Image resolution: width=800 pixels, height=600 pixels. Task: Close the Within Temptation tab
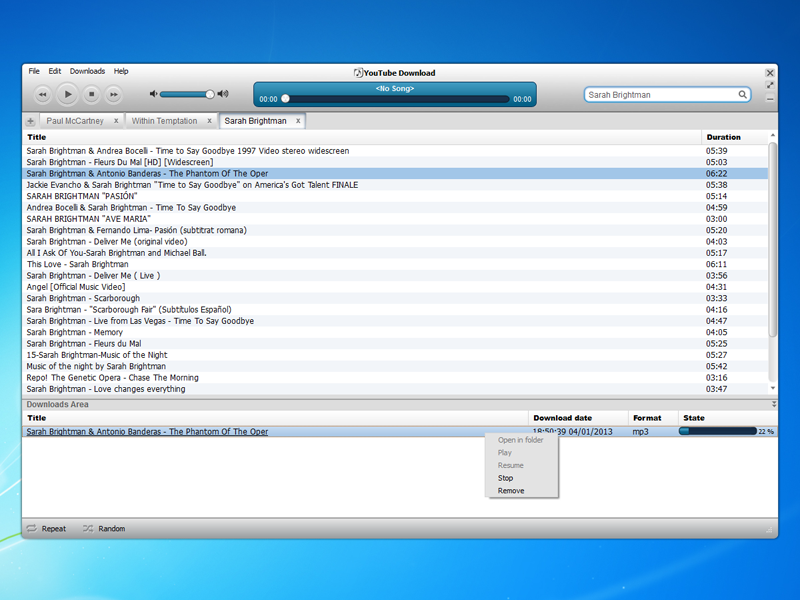[x=209, y=121]
